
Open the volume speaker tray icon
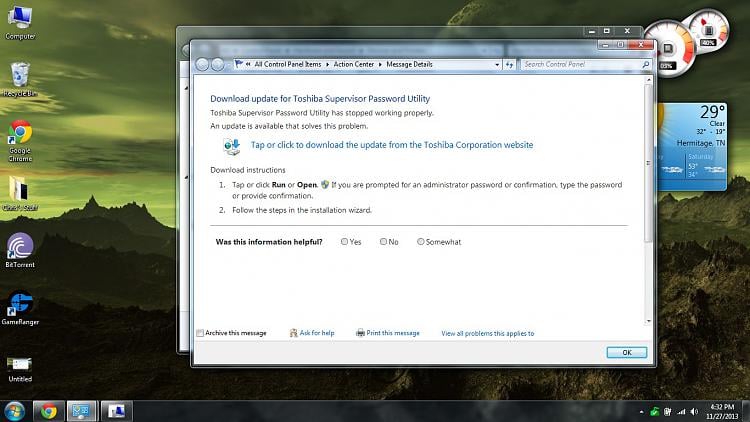(x=695, y=411)
